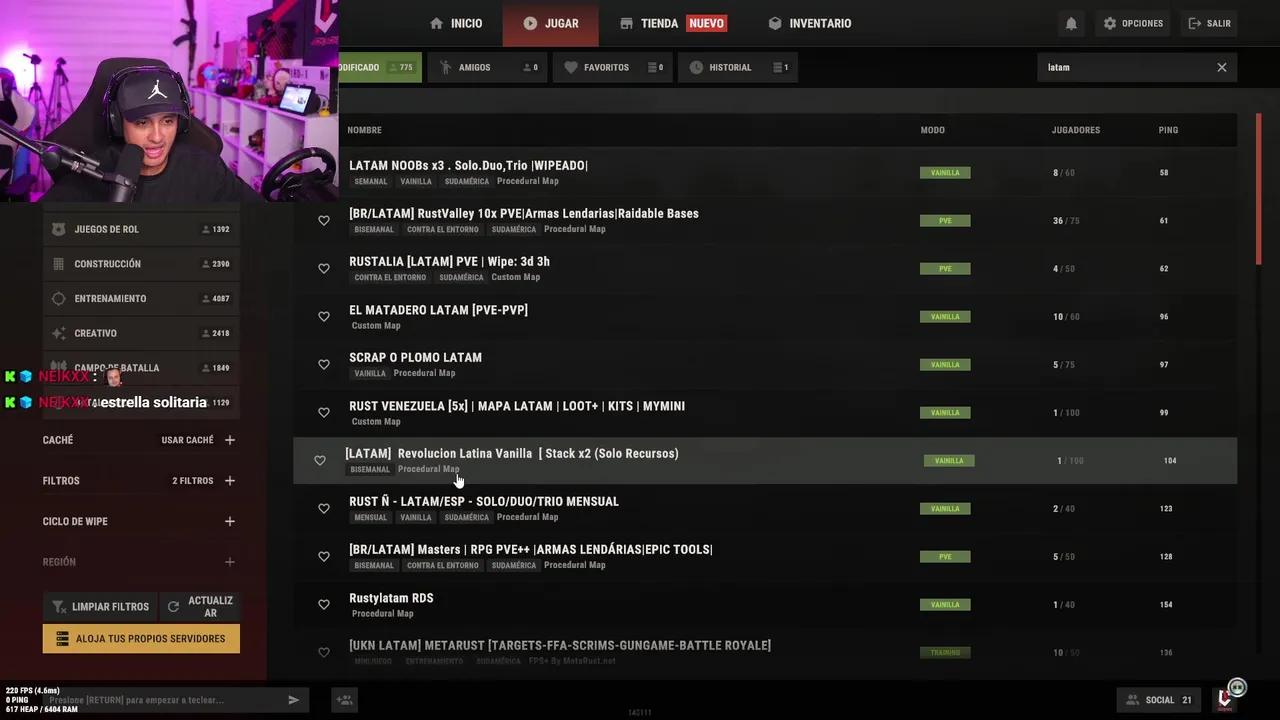The height and width of the screenshot is (720, 1280).
Task: Click the Favoritos heart icon
Action: [571, 67]
